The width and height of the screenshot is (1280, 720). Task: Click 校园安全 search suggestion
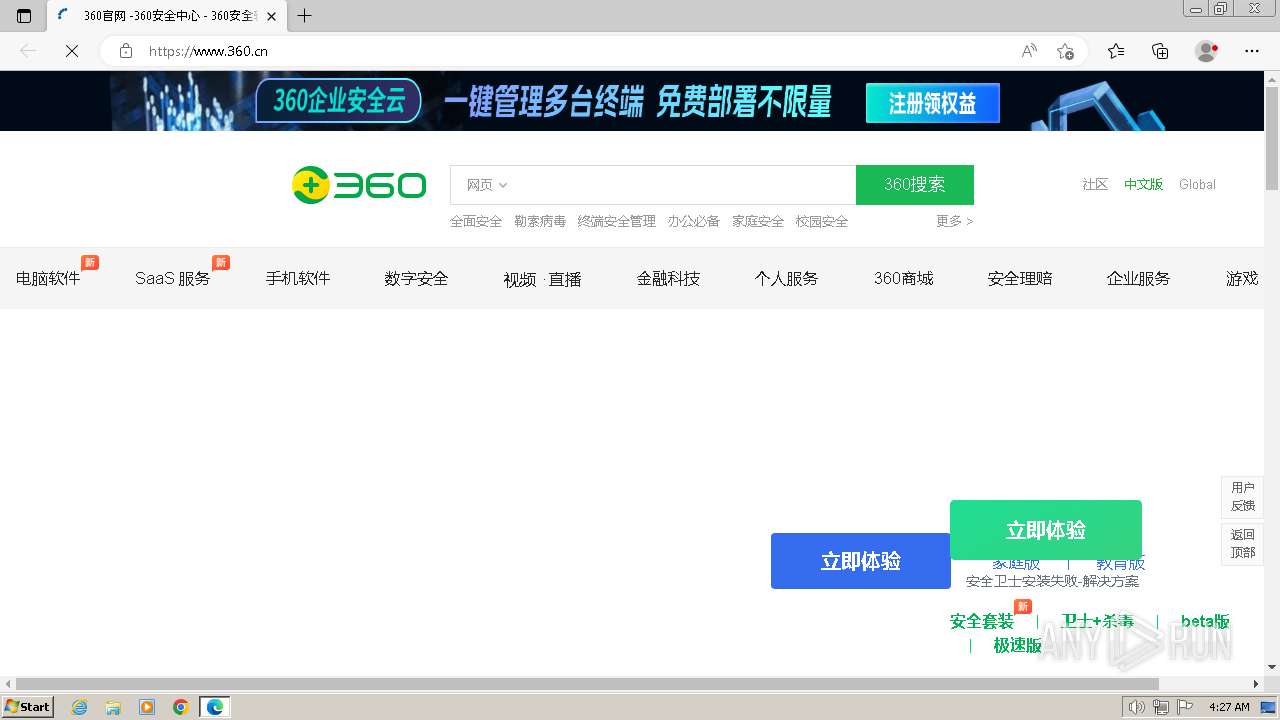(x=822, y=221)
